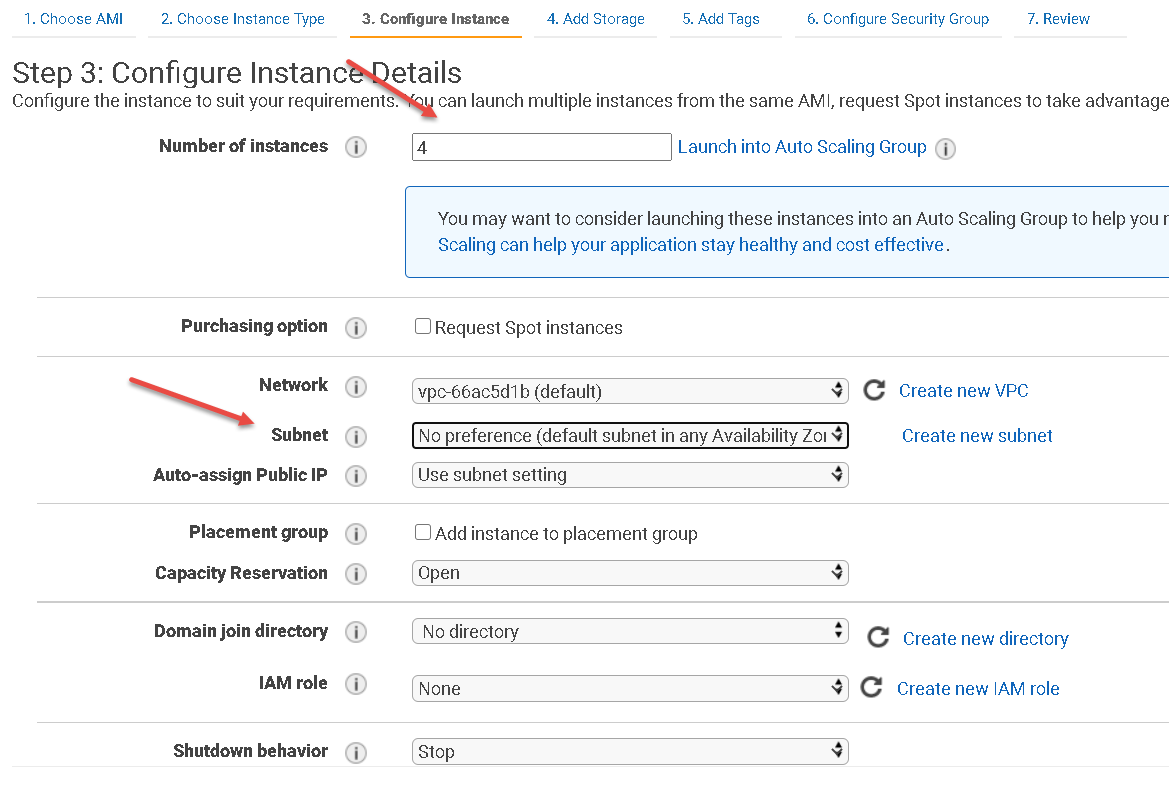Click the Capacity Reservation info icon
This screenshot has height=787, width=1169.
355,574
